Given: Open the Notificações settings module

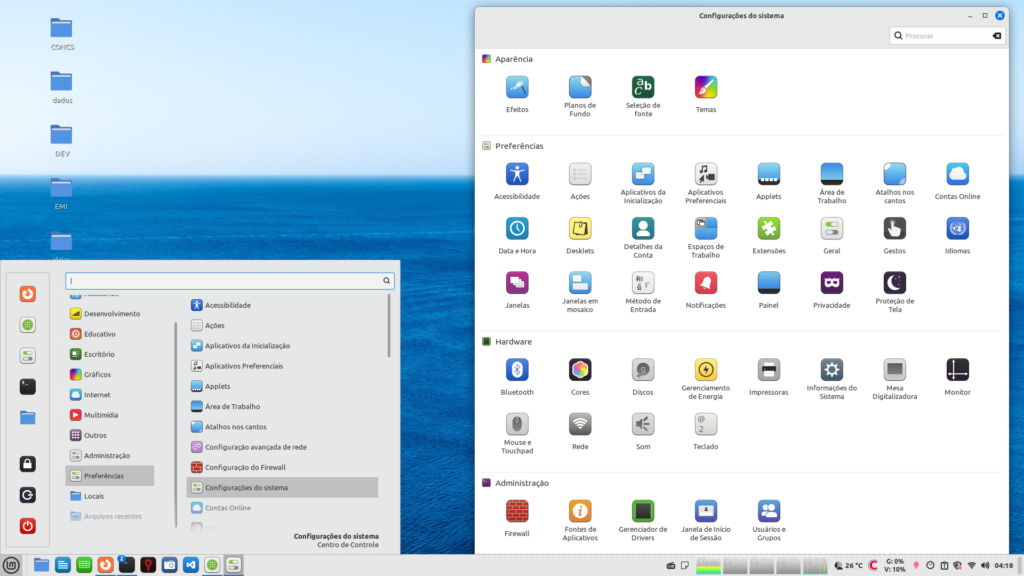Looking at the screenshot, I should click(706, 283).
